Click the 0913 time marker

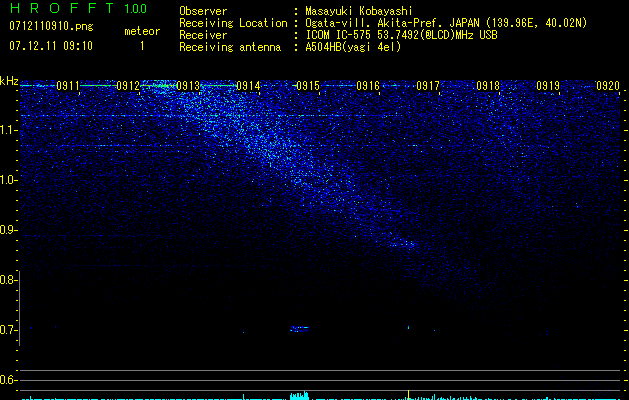pyautogui.click(x=188, y=86)
